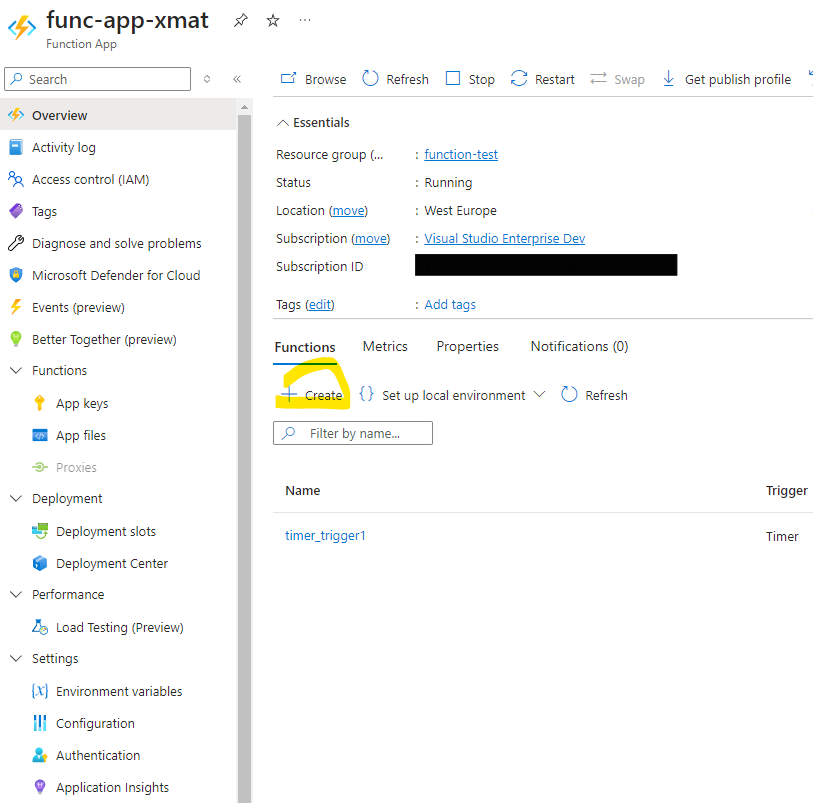Click move link next to Subscription

tap(371, 238)
